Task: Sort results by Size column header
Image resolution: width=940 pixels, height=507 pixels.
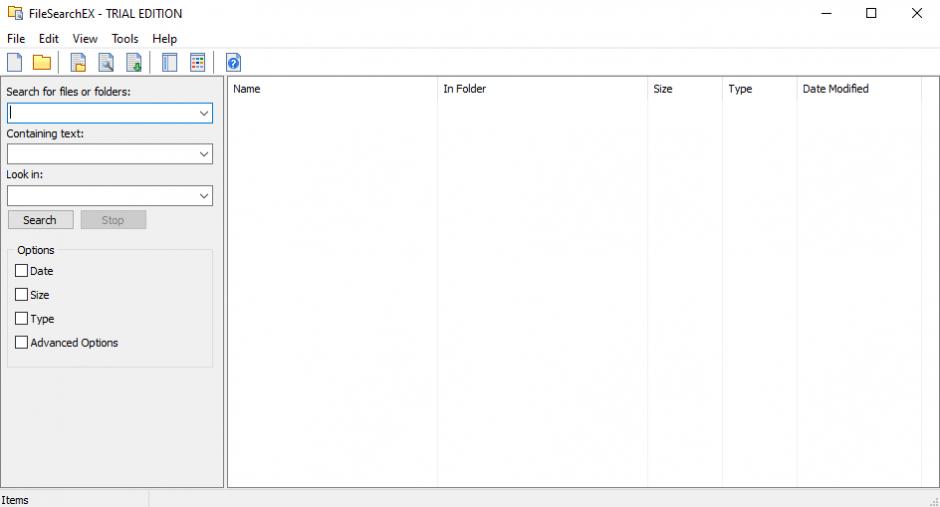Action: tap(685, 89)
